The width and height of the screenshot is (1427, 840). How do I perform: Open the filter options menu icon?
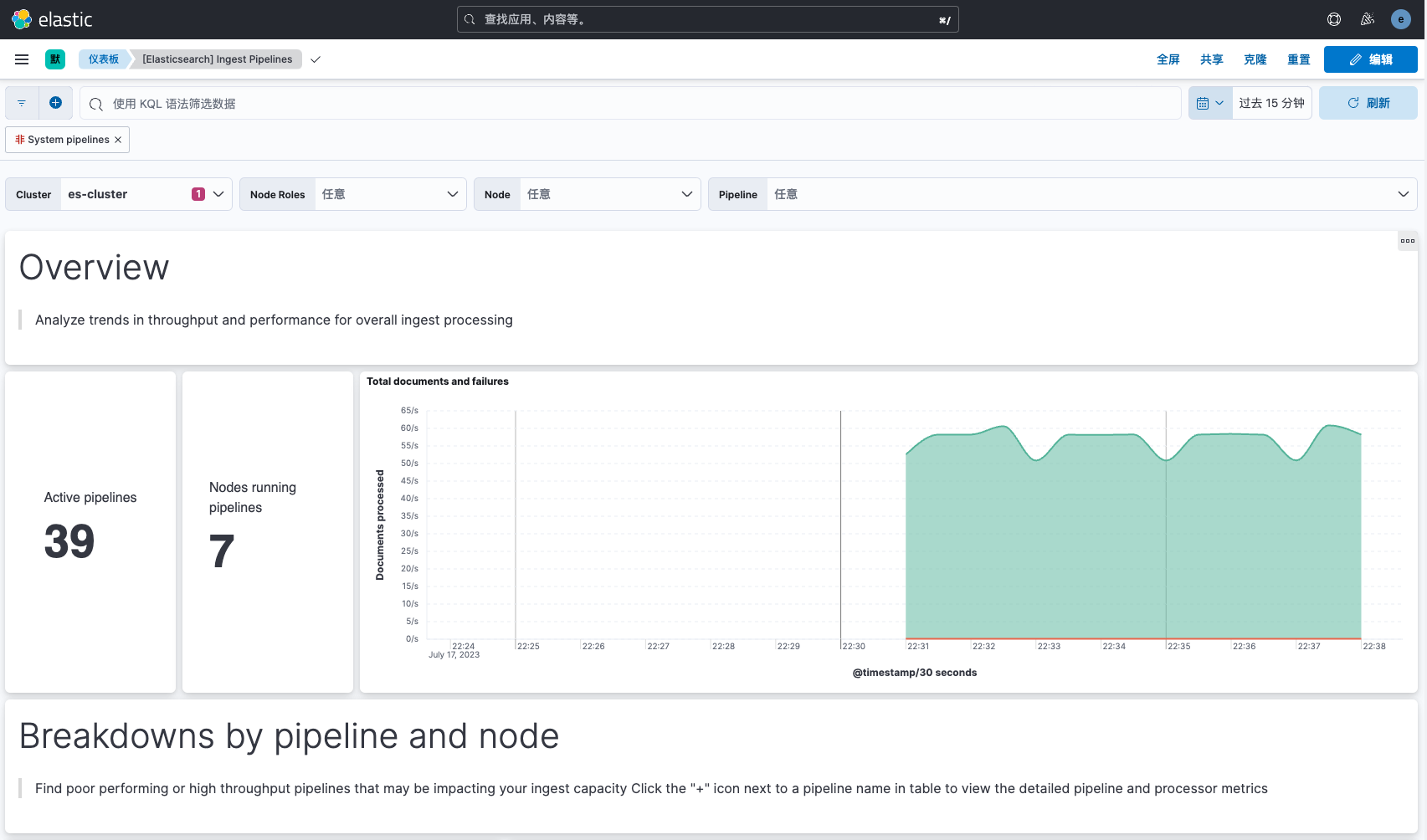click(x=22, y=103)
